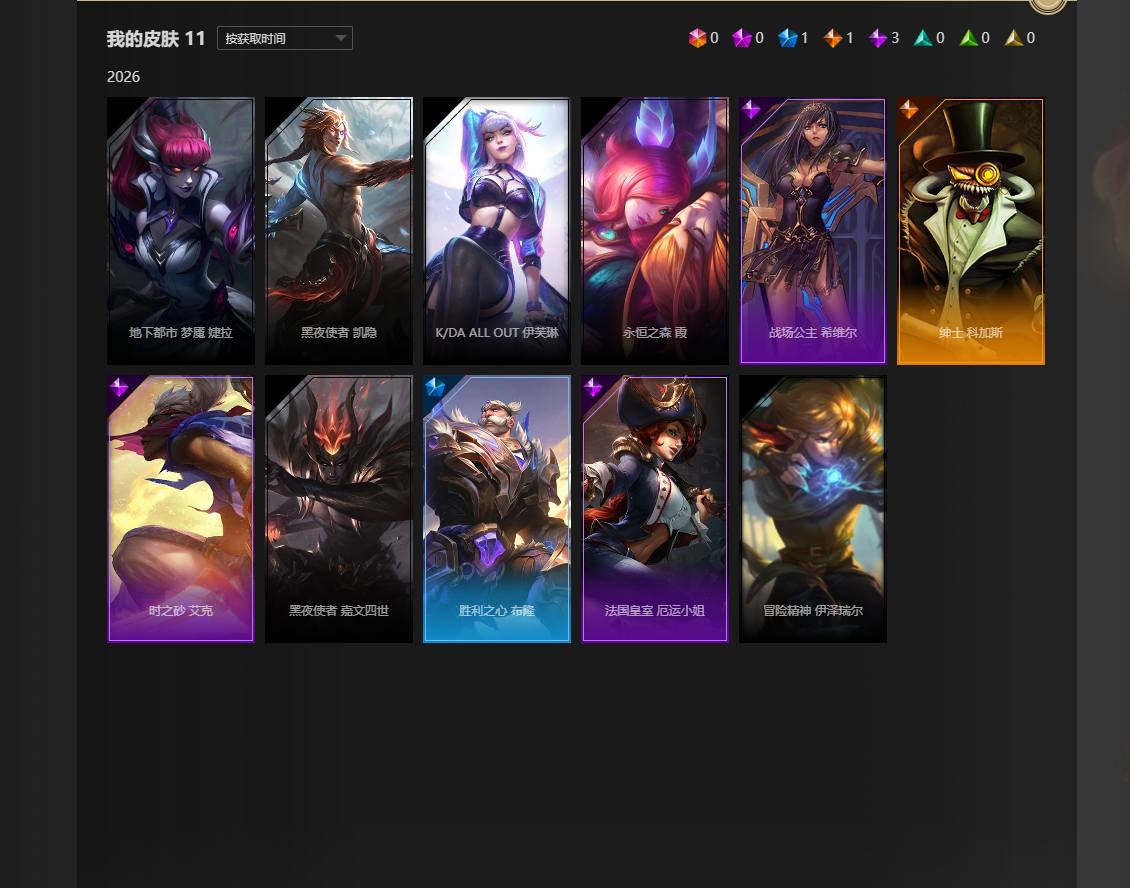This screenshot has height=888, width=1130.
Task: Click the 我的皮肤 11 heading
Action: pos(156,38)
